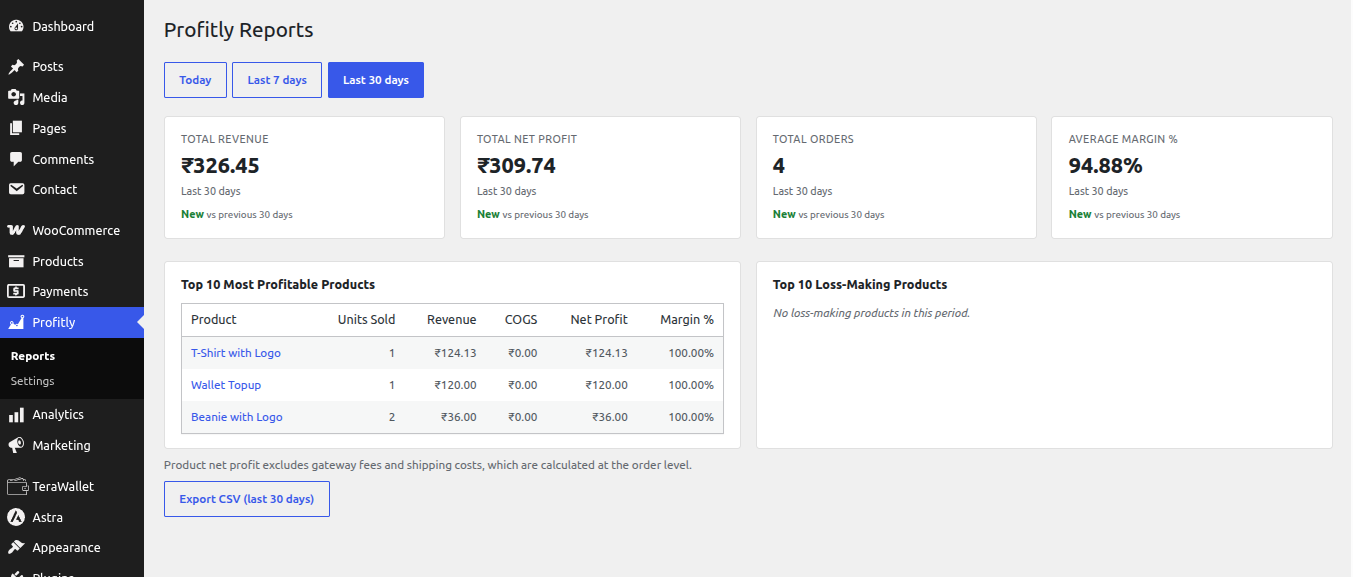Image resolution: width=1353 pixels, height=577 pixels.
Task: Click the Appearance paintbrush icon
Action: coord(16,548)
